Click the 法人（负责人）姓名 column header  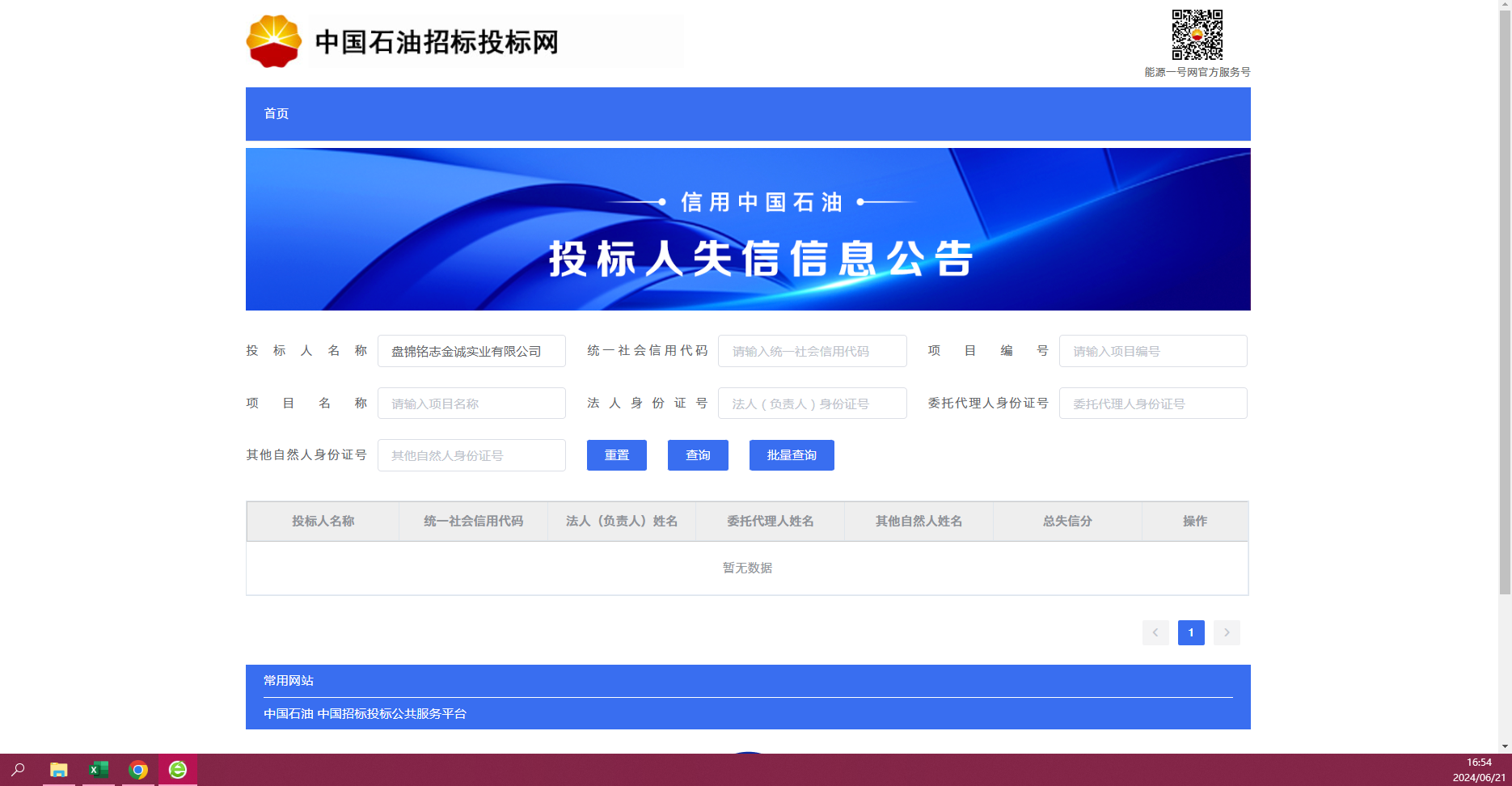tap(622, 522)
